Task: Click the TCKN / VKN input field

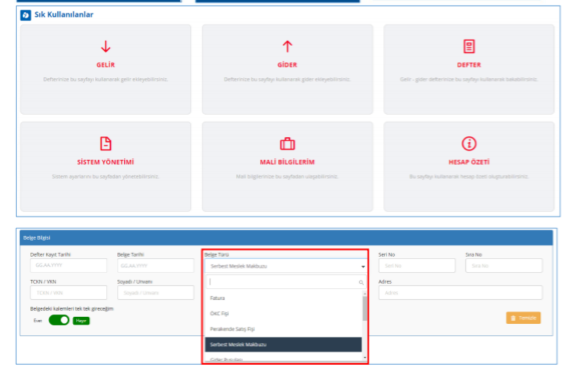Action: (68, 293)
